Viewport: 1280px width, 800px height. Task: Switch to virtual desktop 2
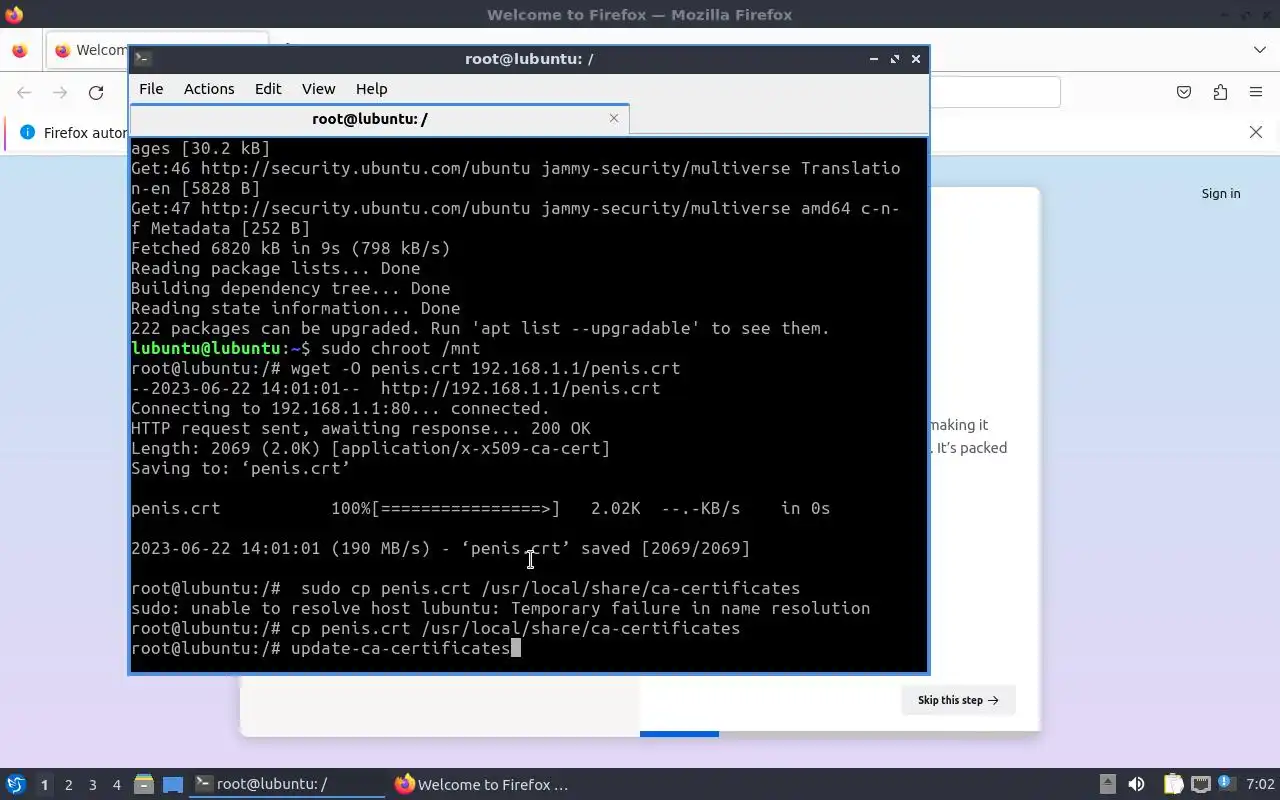[69, 785]
